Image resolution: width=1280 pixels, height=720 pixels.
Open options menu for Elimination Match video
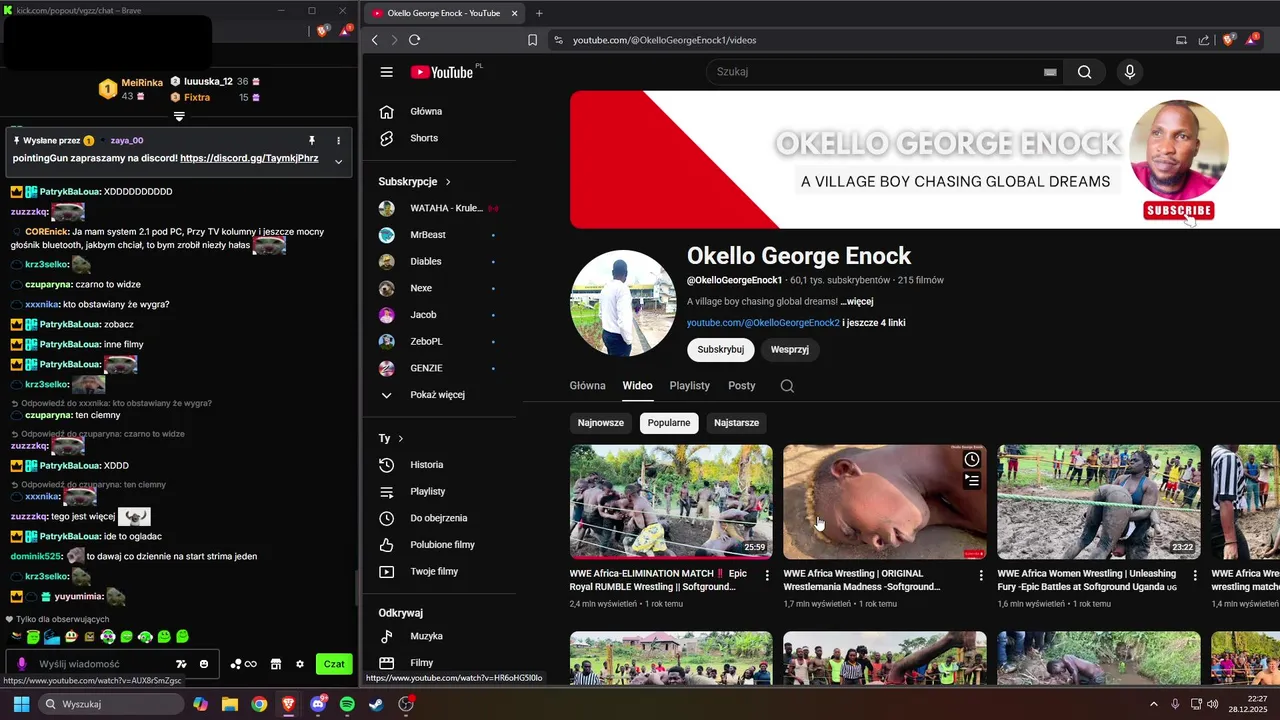(x=767, y=576)
